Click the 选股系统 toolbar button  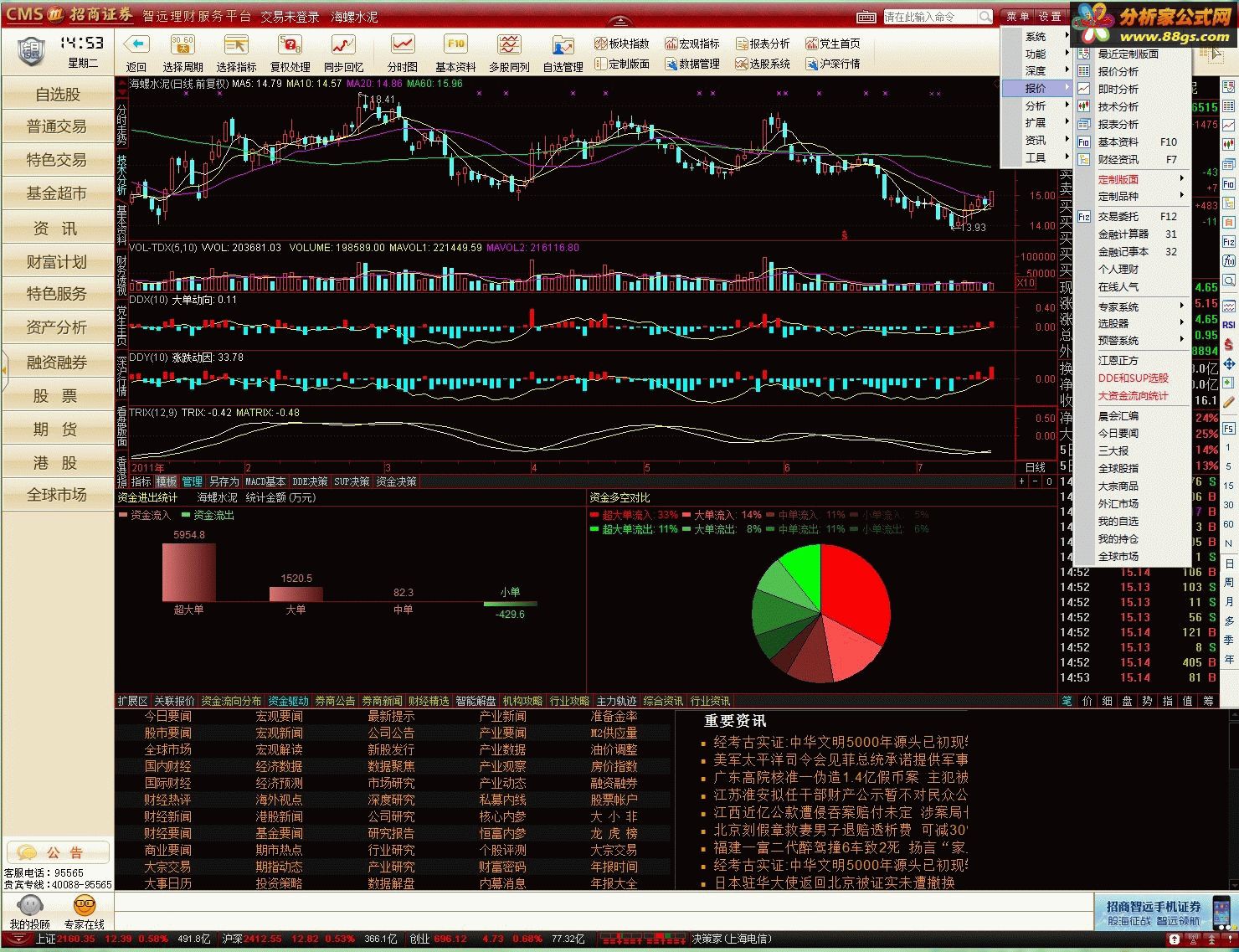[x=763, y=64]
